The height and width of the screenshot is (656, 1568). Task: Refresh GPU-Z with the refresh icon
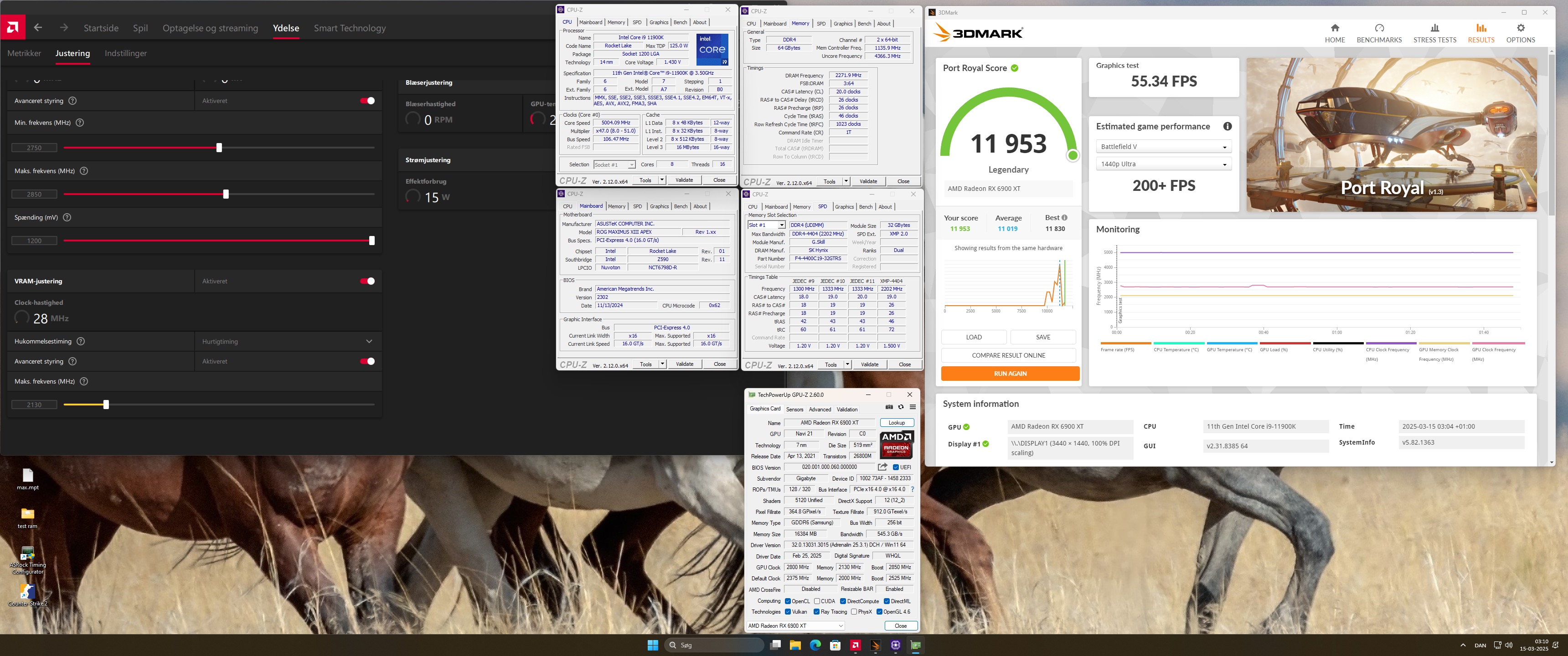(901, 407)
